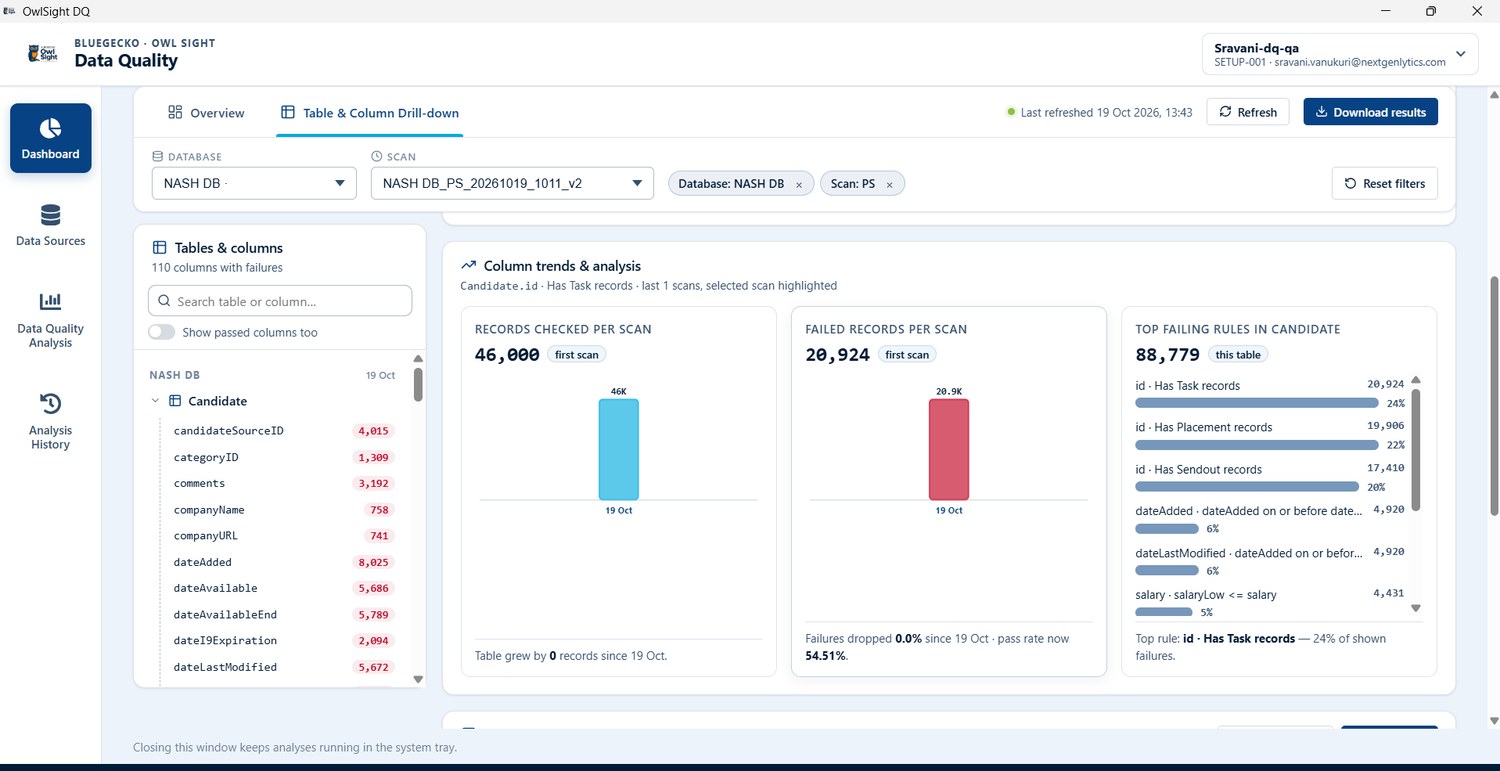
Task: Click the Refresh button
Action: point(1248,112)
